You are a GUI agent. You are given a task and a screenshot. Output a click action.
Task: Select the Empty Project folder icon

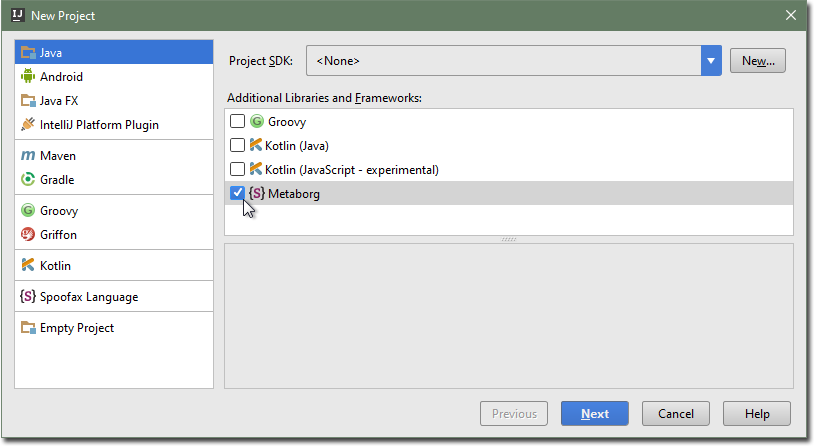(28, 327)
